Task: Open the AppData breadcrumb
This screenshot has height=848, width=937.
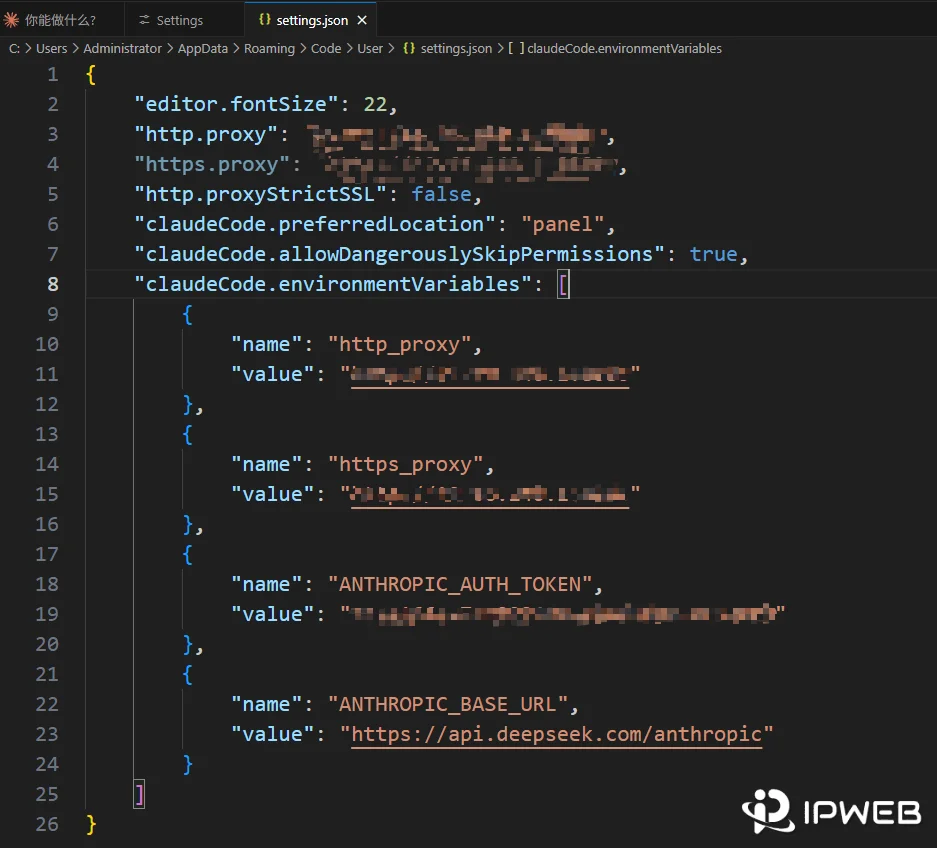Action: (x=203, y=48)
